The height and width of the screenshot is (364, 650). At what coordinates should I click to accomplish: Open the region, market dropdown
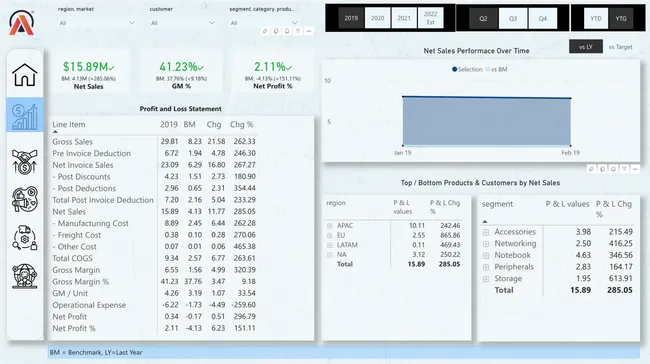pyautogui.click(x=96, y=23)
